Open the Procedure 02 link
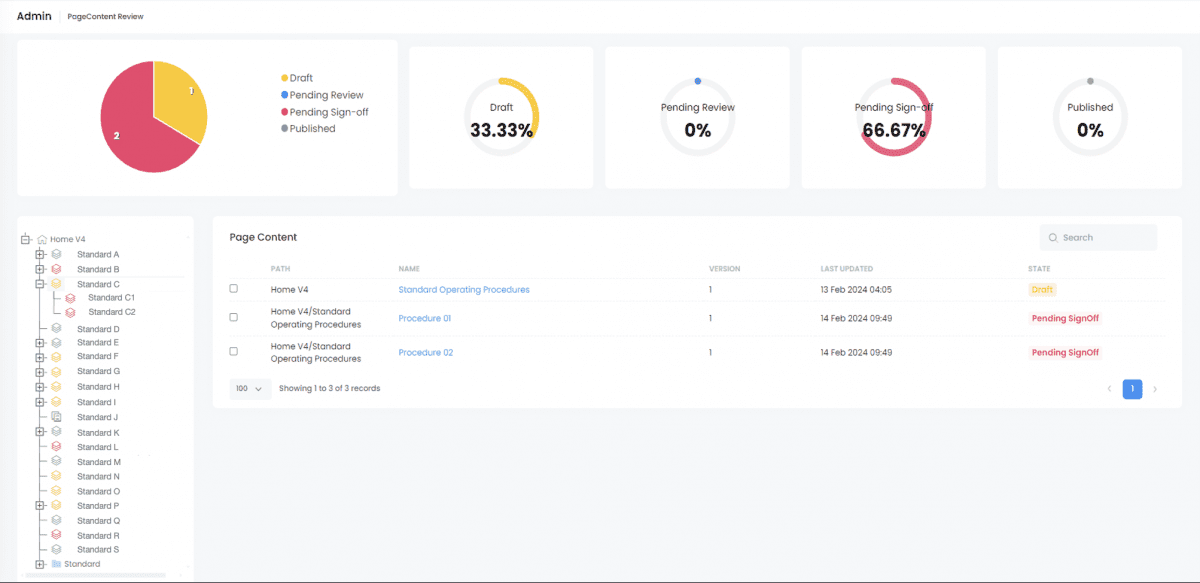1200x583 pixels. pyautogui.click(x=425, y=353)
